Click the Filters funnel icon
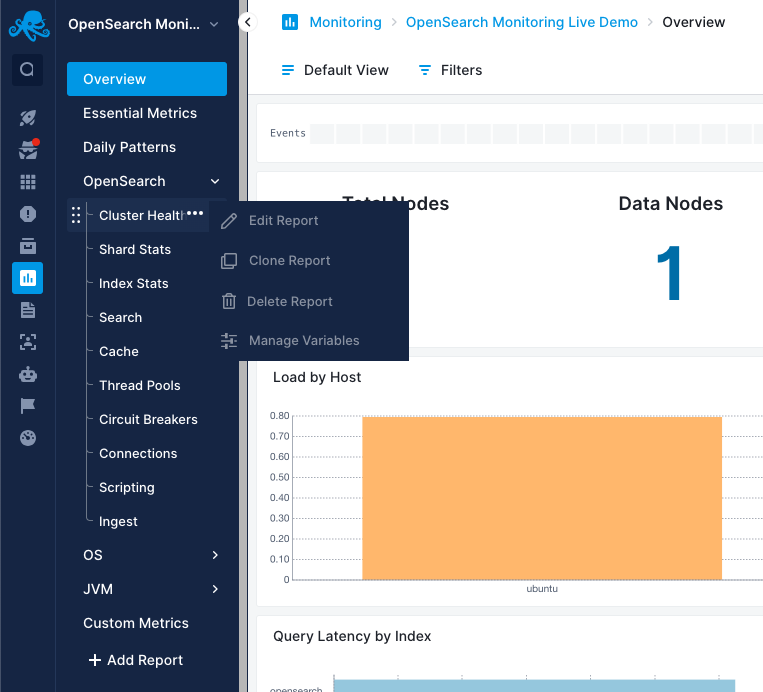The width and height of the screenshot is (763, 692). (425, 70)
